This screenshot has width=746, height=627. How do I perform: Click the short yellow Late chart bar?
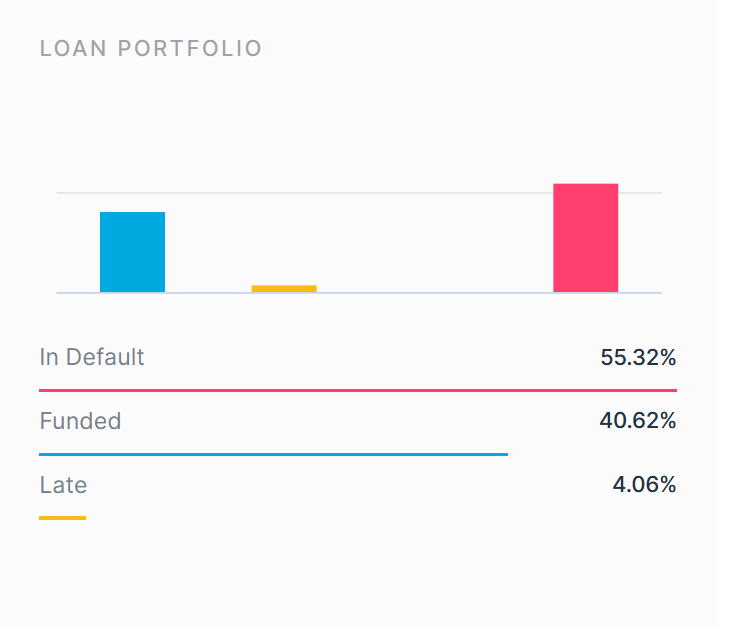click(284, 288)
